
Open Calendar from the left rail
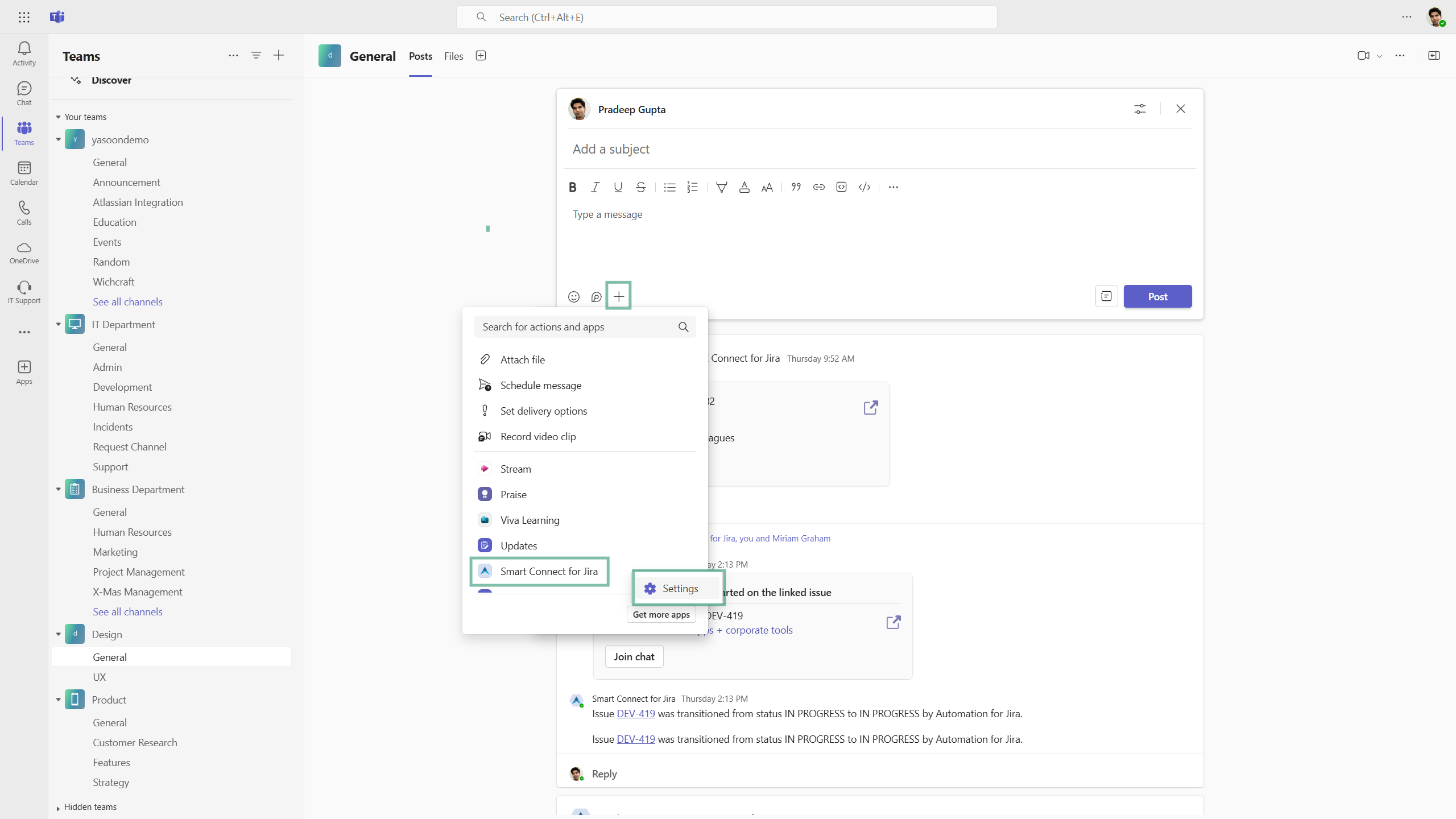coord(24,173)
